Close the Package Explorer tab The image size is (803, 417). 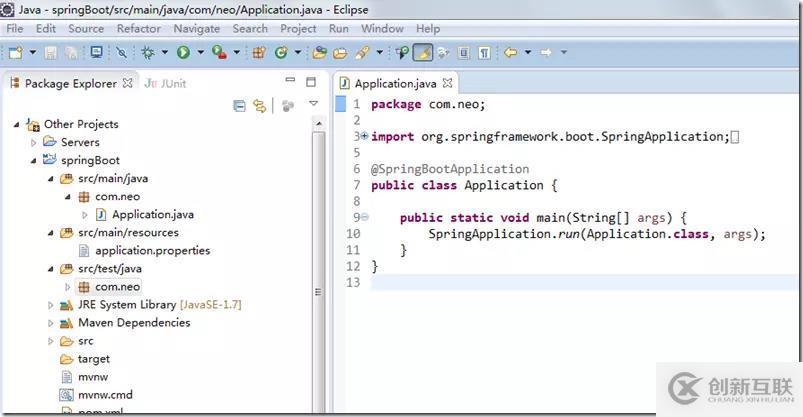(x=128, y=83)
